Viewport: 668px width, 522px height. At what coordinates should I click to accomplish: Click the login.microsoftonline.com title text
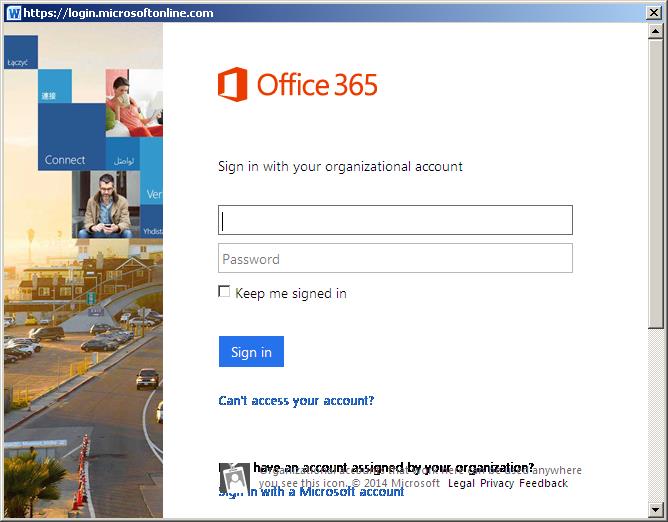[x=118, y=13]
